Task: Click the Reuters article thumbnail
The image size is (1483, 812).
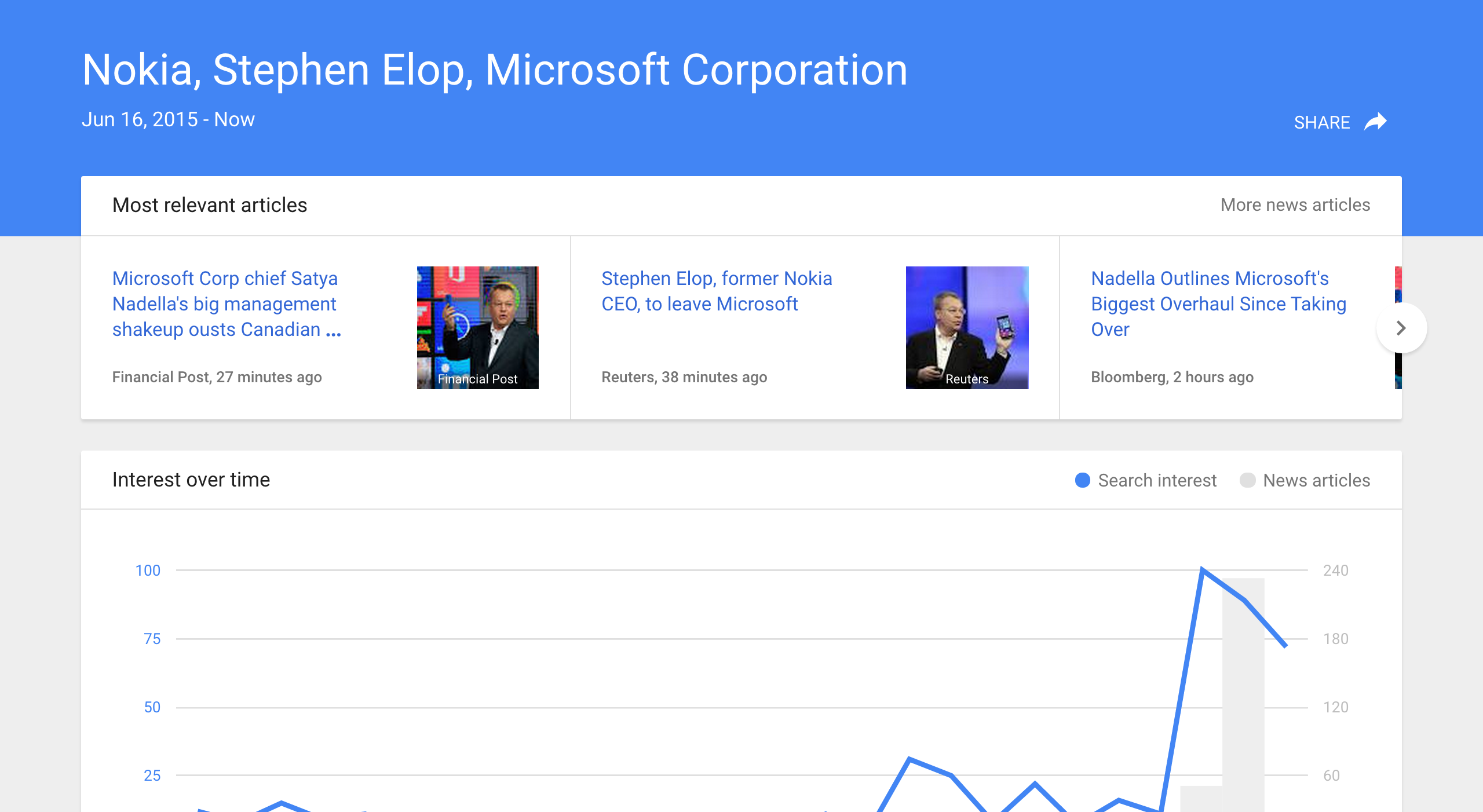Action: (967, 327)
